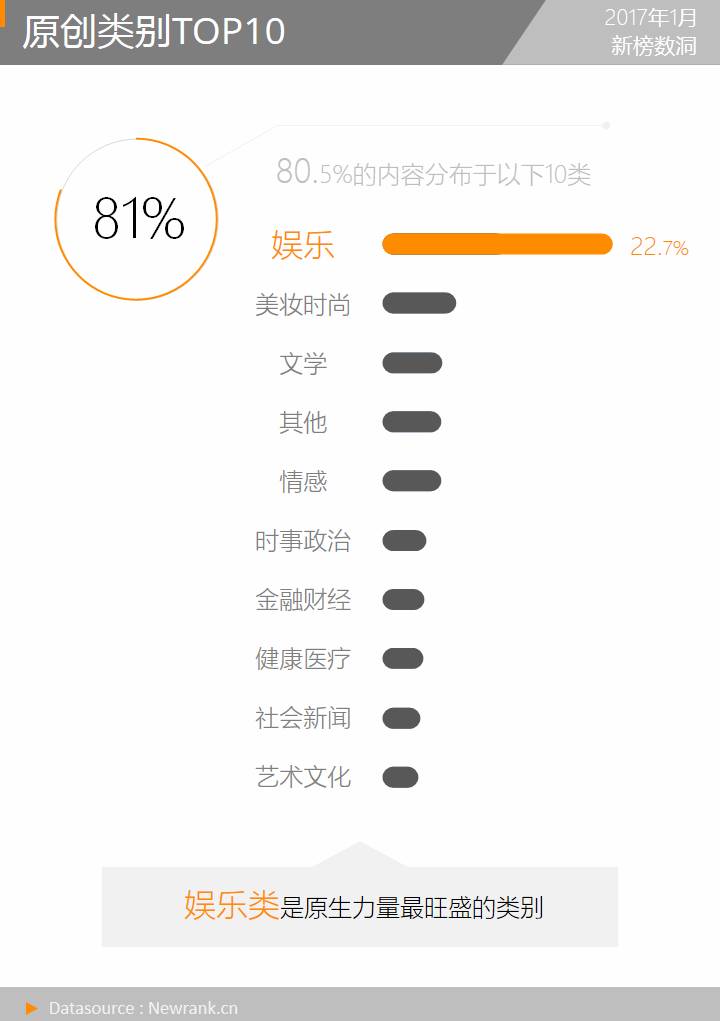Click the 美妆时尚 gray bar
Image resolution: width=720 pixels, height=1021 pixels.
(419, 303)
